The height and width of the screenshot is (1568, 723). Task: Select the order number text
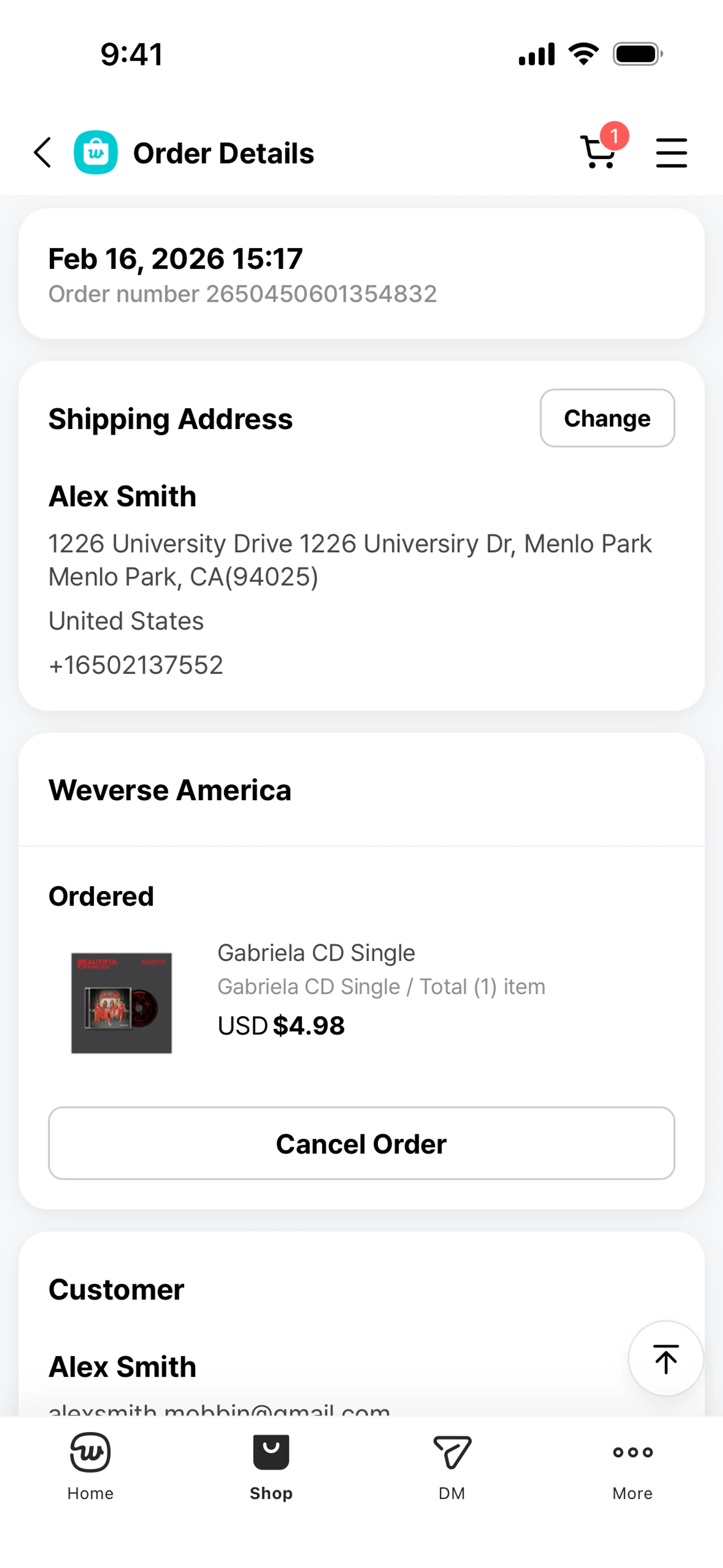click(242, 294)
